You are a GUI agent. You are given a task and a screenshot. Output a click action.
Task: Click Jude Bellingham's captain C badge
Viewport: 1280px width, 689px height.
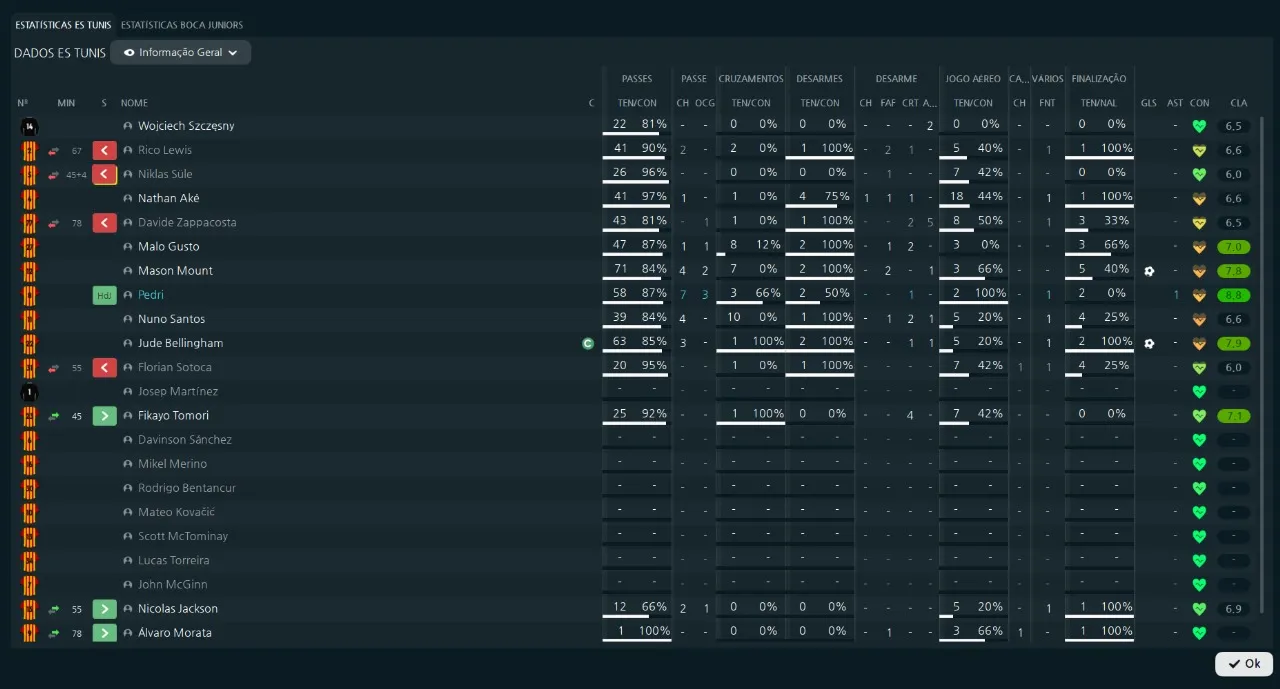[x=588, y=343]
